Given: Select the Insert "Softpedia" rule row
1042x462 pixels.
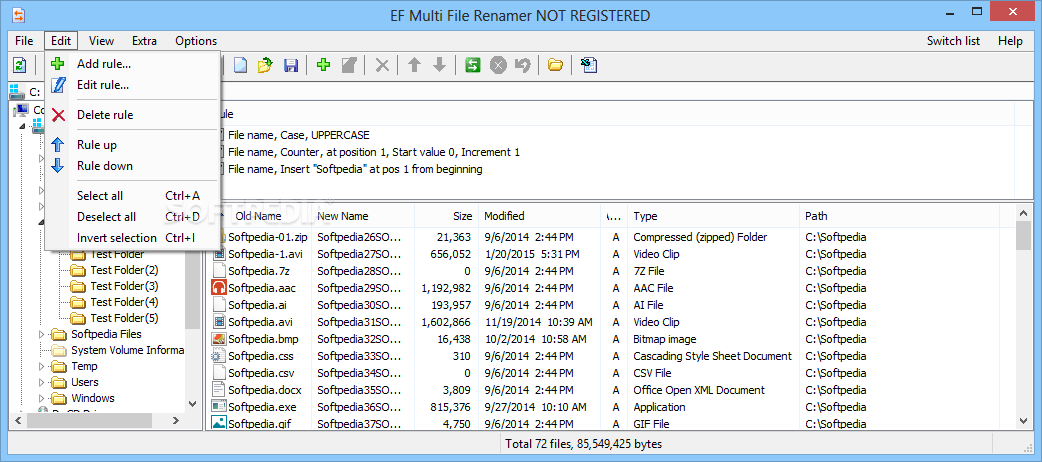Looking at the screenshot, I should pyautogui.click(x=355, y=170).
